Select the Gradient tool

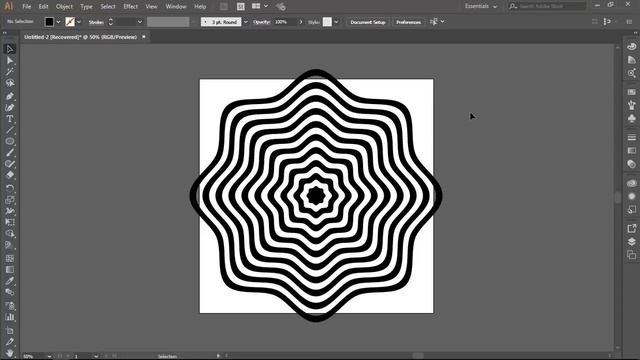pyautogui.click(x=10, y=269)
